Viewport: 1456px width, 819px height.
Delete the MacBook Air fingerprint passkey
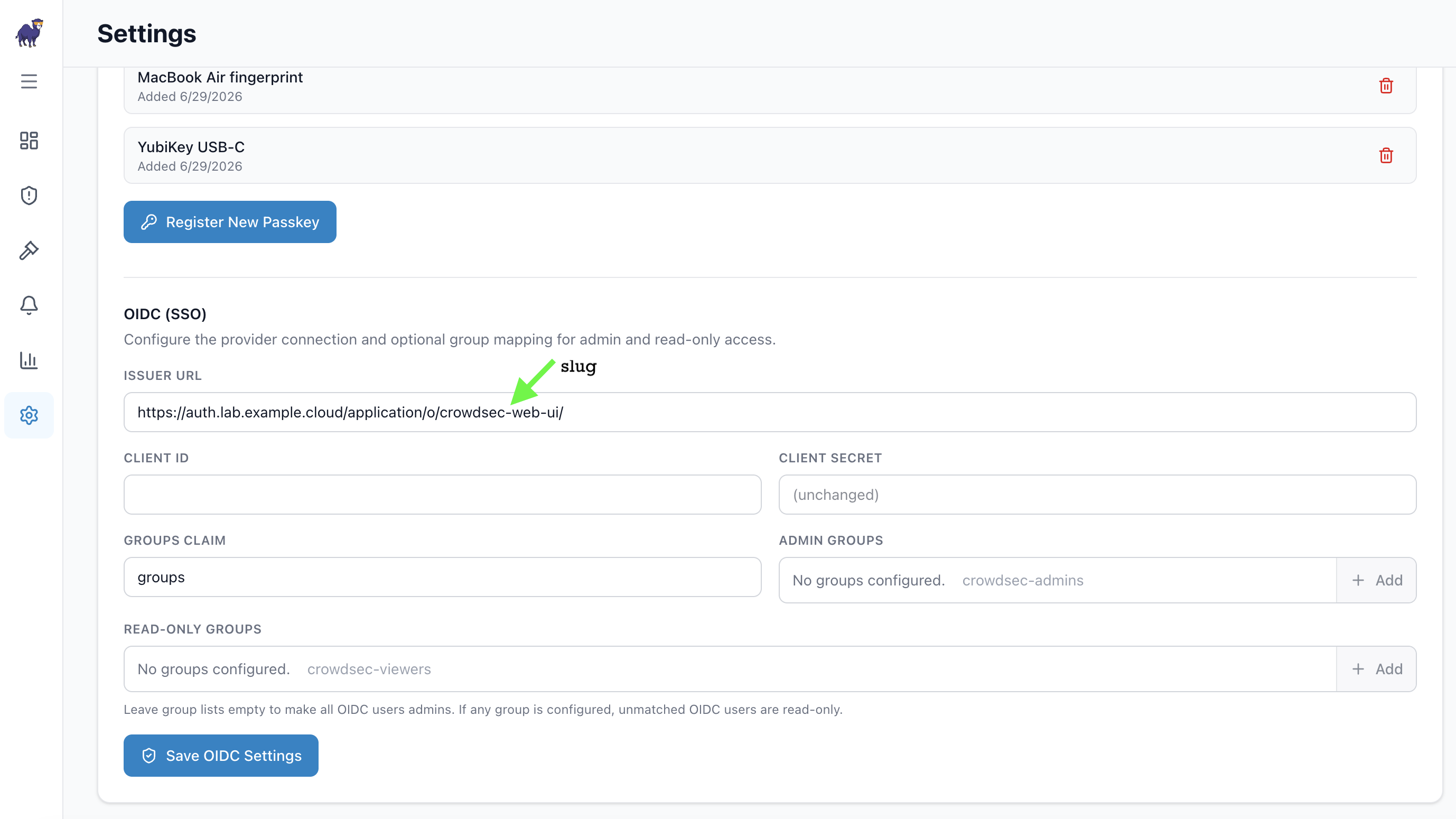click(1386, 86)
